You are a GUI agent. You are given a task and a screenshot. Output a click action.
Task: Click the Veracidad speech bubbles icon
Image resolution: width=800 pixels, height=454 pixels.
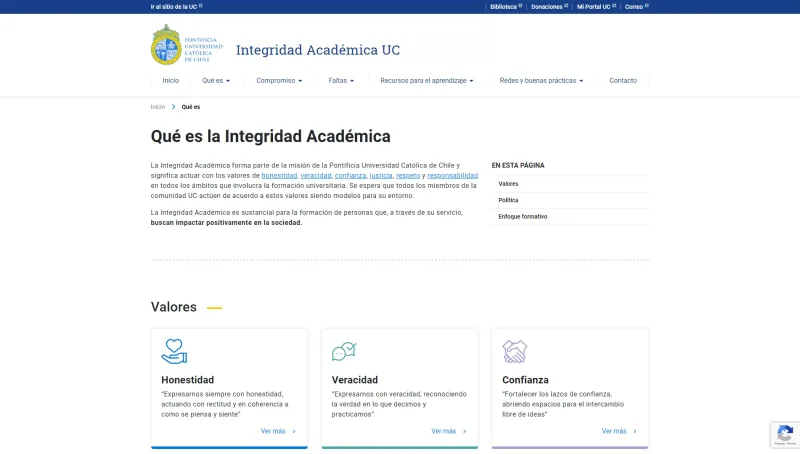click(344, 351)
